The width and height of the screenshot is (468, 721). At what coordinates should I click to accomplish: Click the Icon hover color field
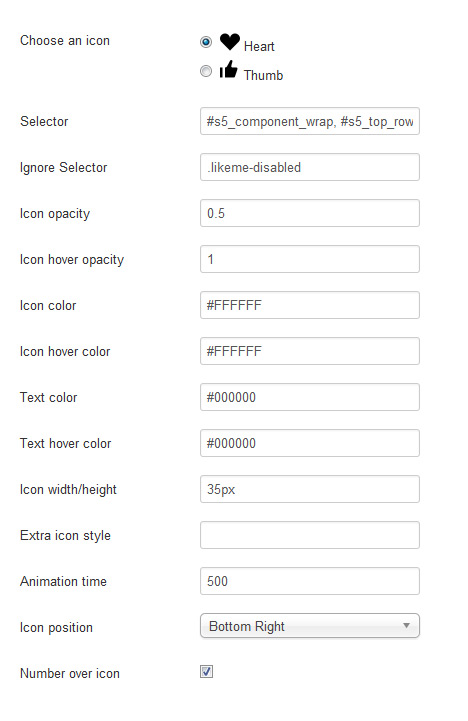click(x=310, y=351)
